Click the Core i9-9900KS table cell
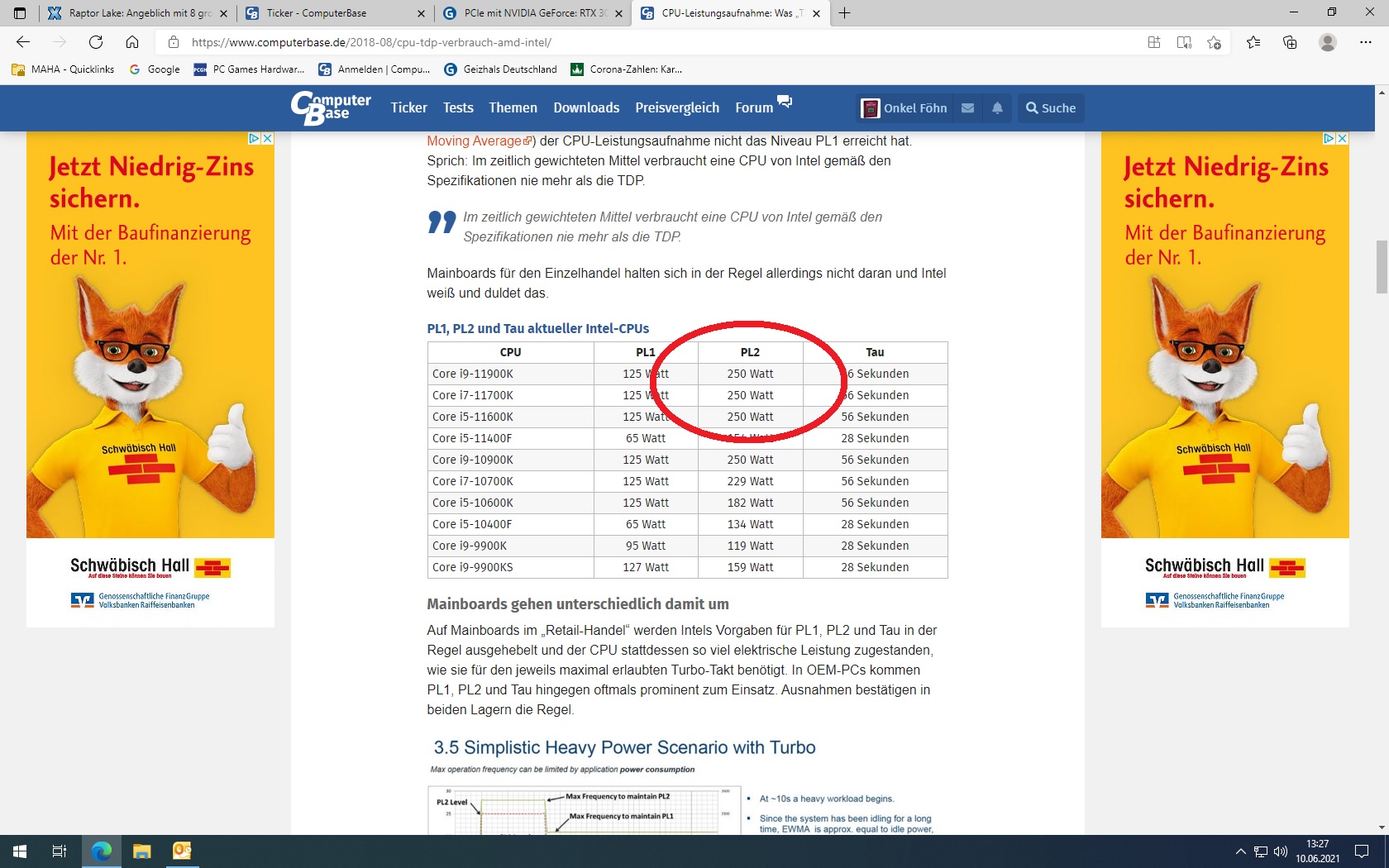The height and width of the screenshot is (868, 1389). [511, 567]
